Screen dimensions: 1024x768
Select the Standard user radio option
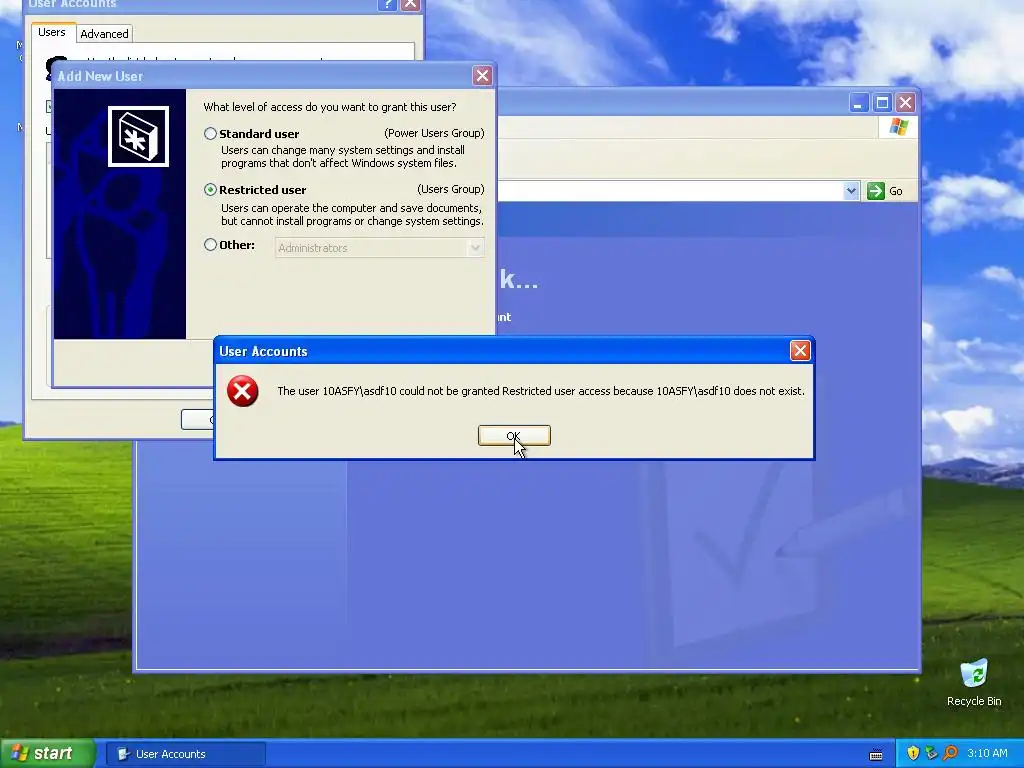[210, 133]
